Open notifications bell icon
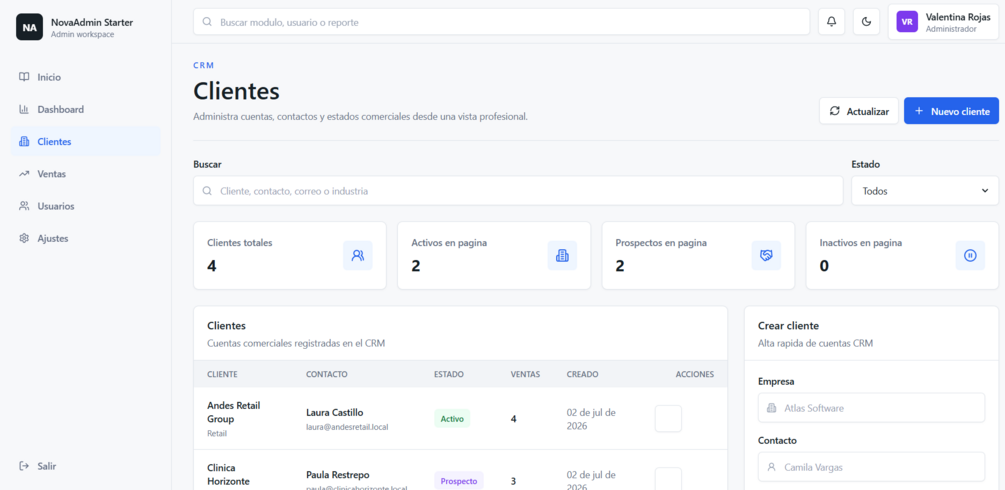This screenshot has height=490, width=1005. [831, 22]
